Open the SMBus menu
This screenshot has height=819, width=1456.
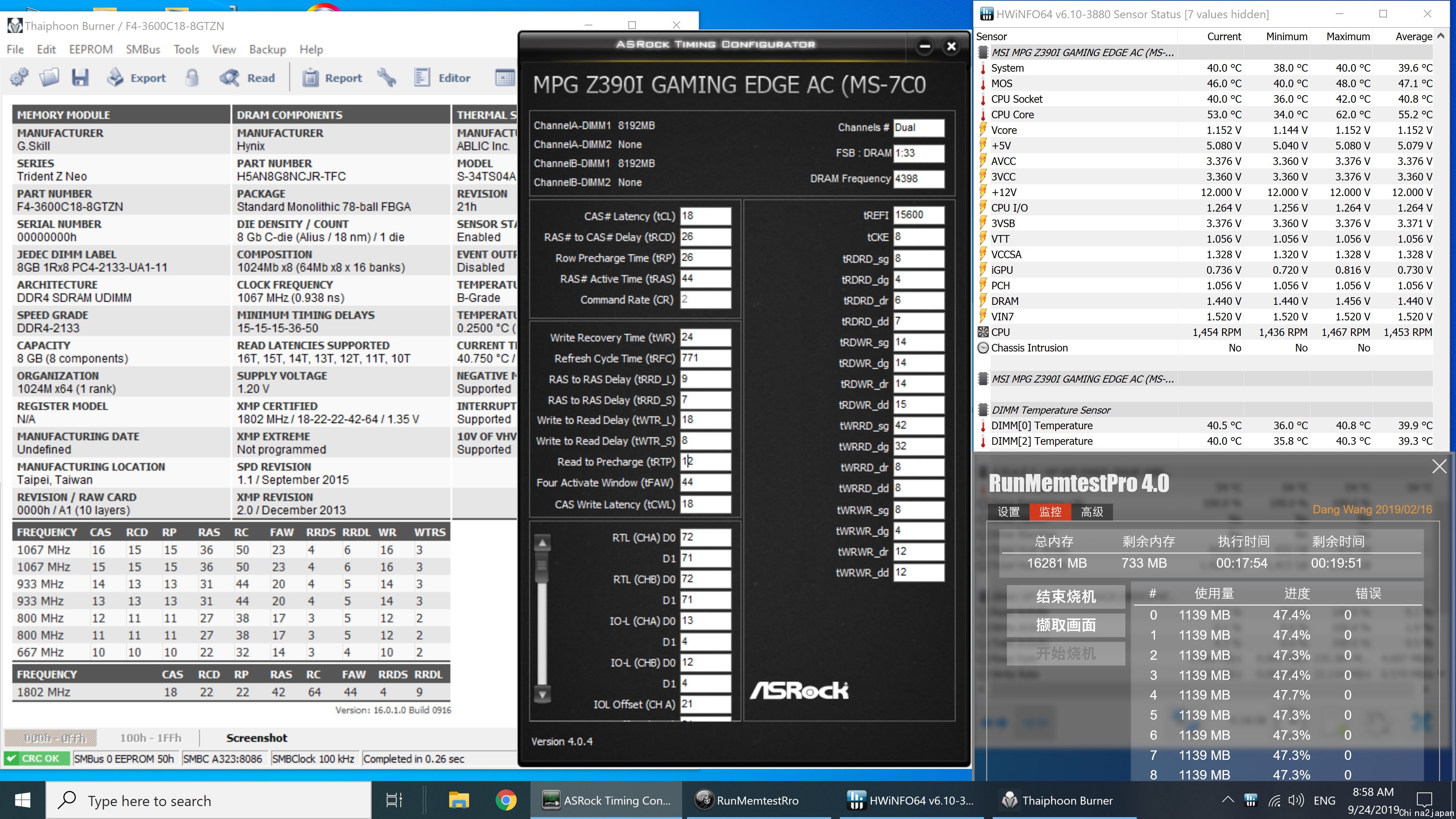[143, 49]
